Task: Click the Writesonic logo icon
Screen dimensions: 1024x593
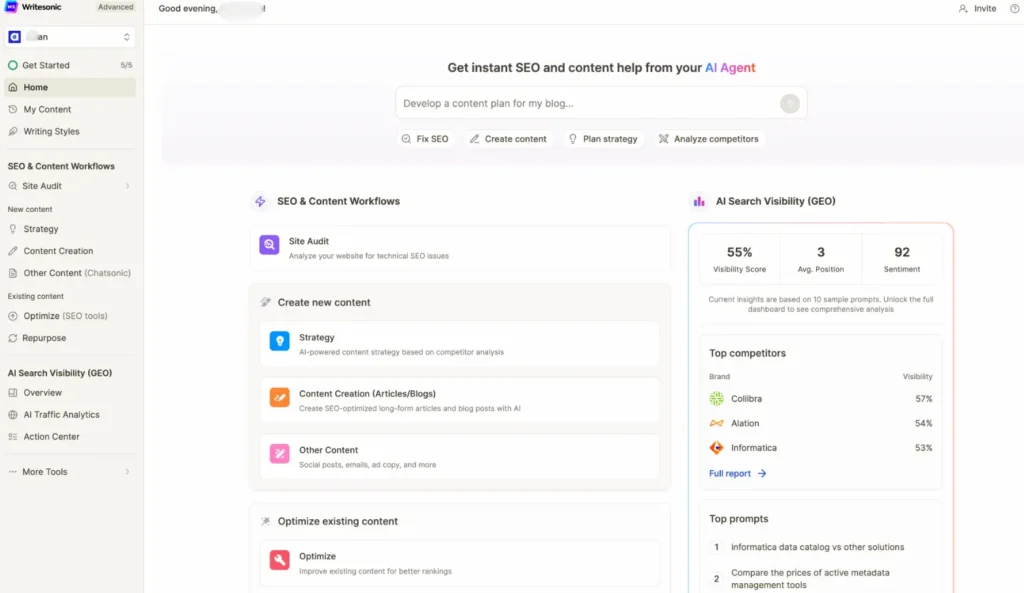Action: (11, 7)
